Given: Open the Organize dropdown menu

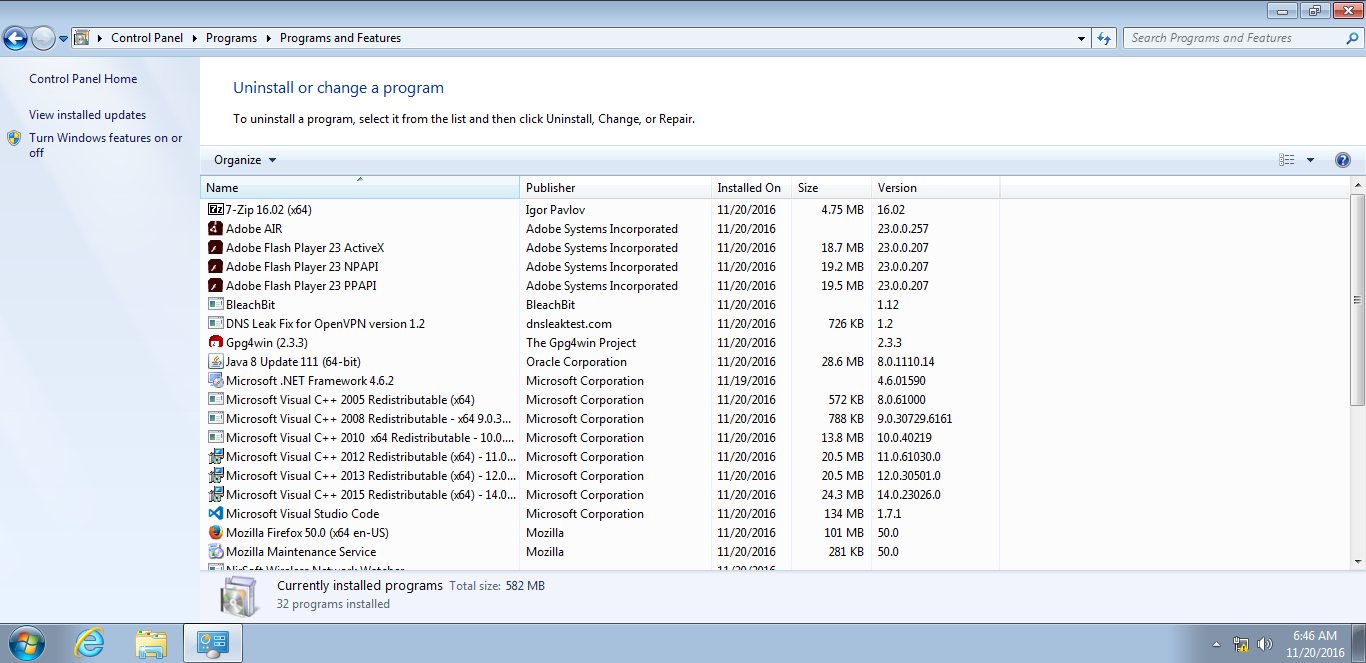Looking at the screenshot, I should pos(245,160).
